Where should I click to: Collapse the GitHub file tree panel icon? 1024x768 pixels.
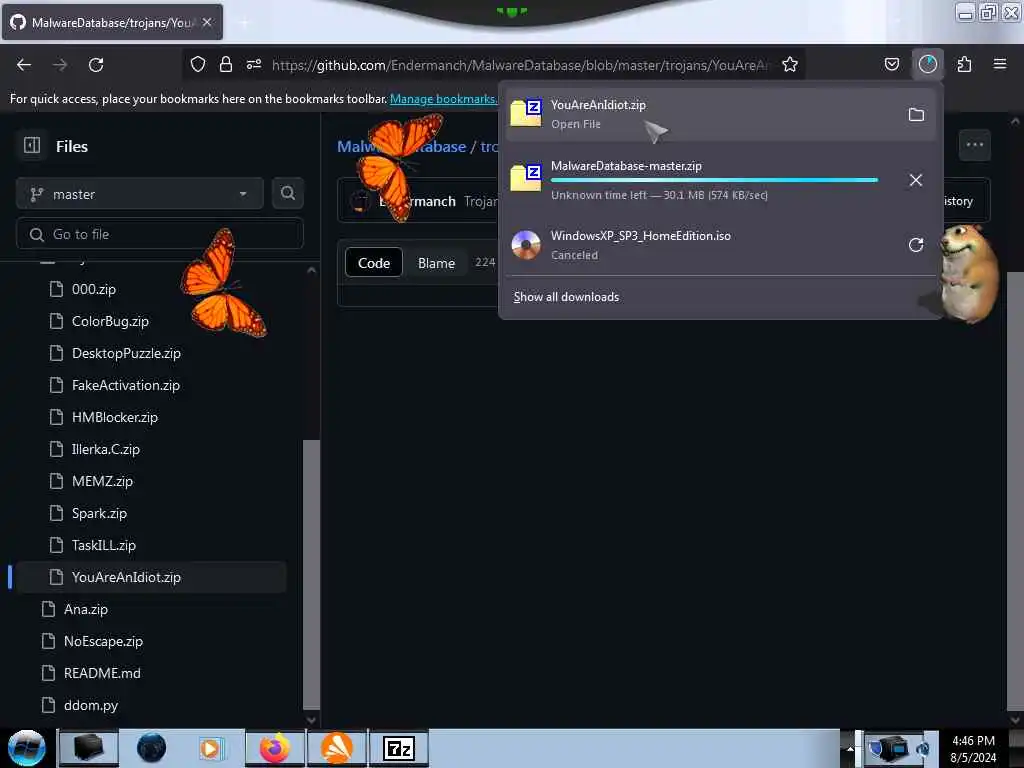(31, 145)
